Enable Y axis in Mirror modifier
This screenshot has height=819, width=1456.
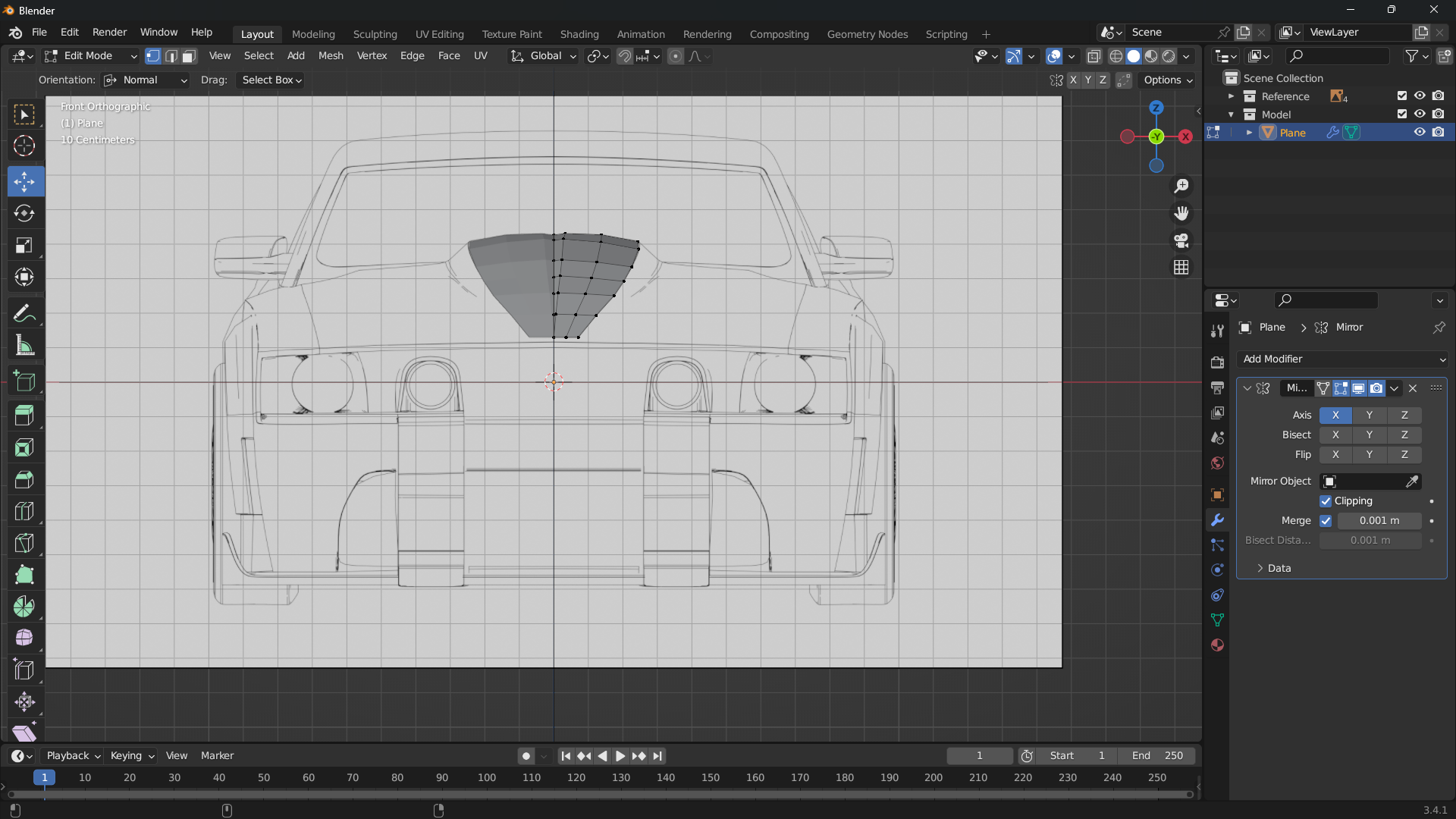point(1369,416)
